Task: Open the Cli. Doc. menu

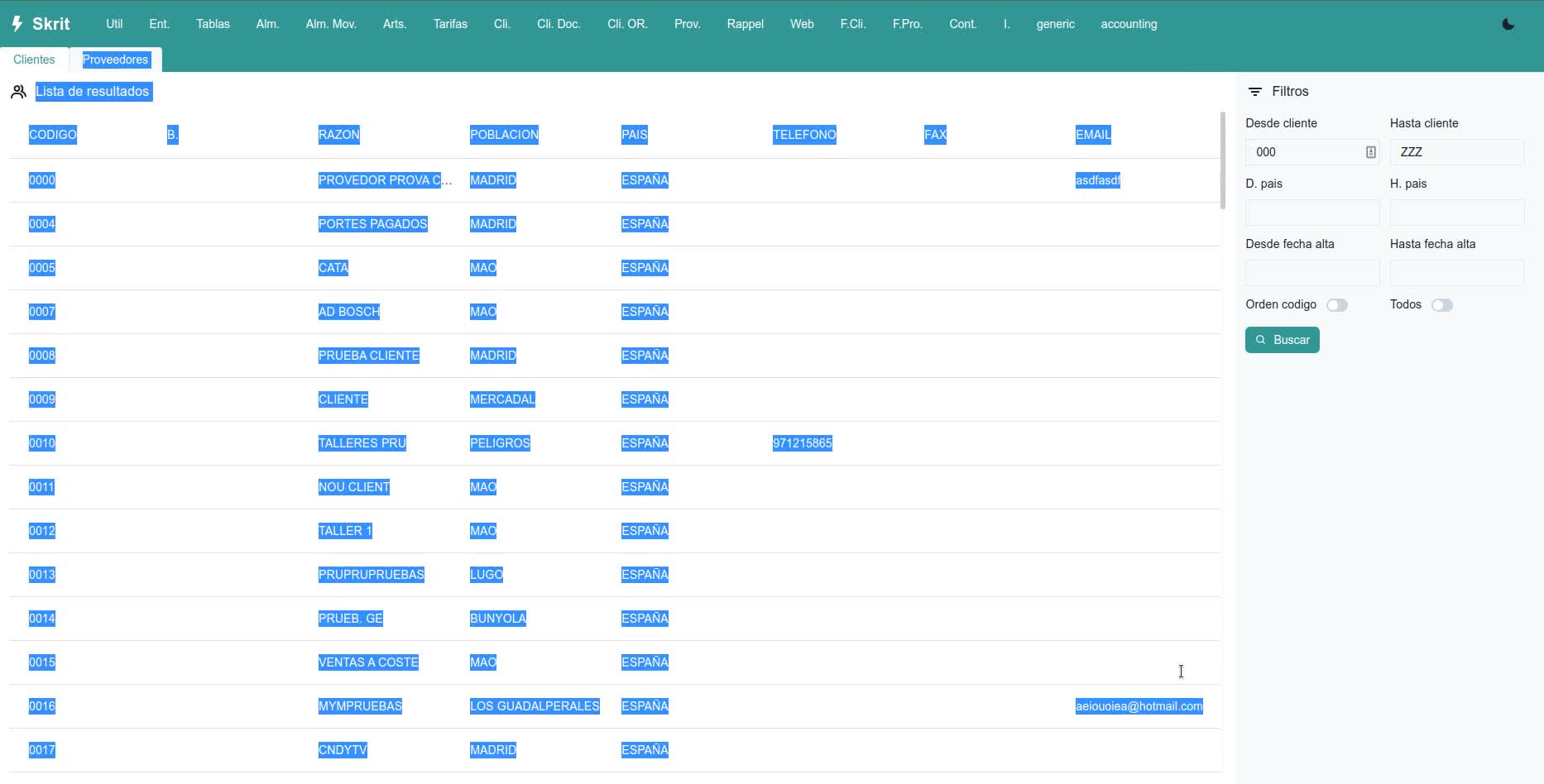Action: (x=559, y=24)
